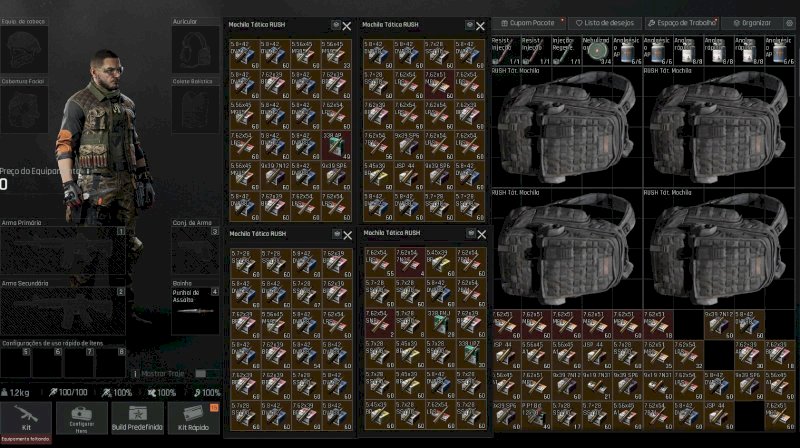Viewport: 800px width, 448px height.
Task: Select the 7.62x54 ammo stack with 55
Action: pyautogui.click(x=380, y=263)
